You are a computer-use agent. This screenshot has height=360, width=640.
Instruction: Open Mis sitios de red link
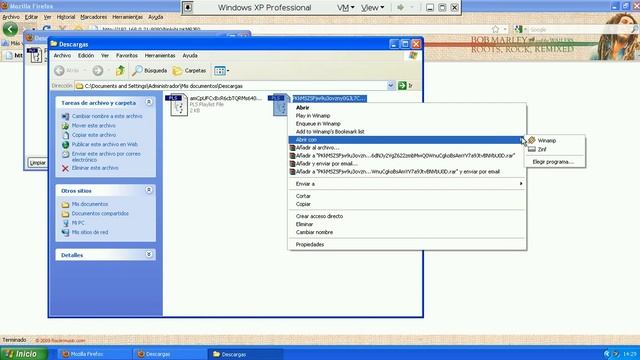point(90,232)
